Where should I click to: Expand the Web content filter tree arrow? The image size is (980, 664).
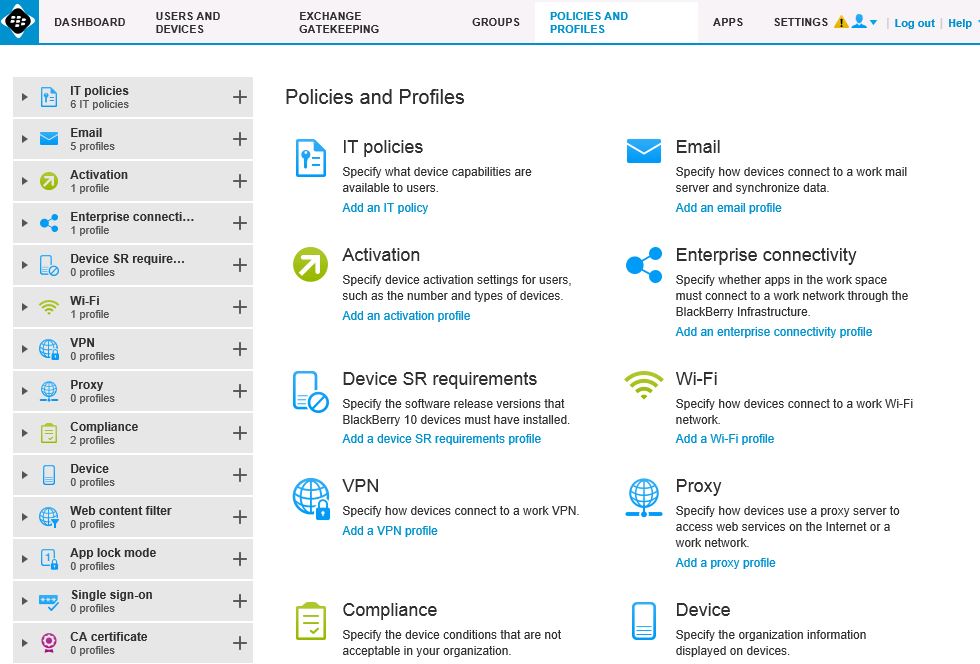[x=24, y=517]
